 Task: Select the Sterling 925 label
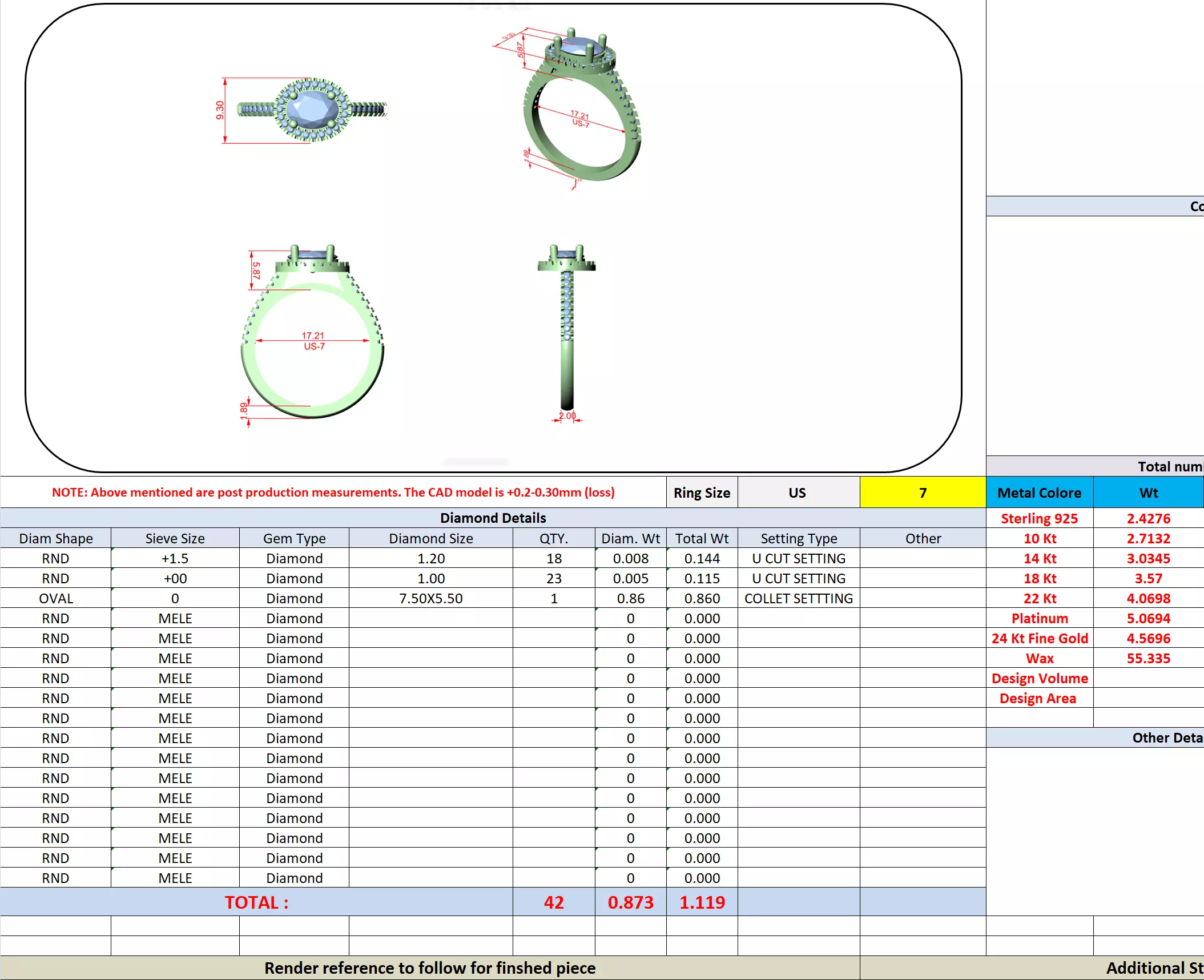1039,518
